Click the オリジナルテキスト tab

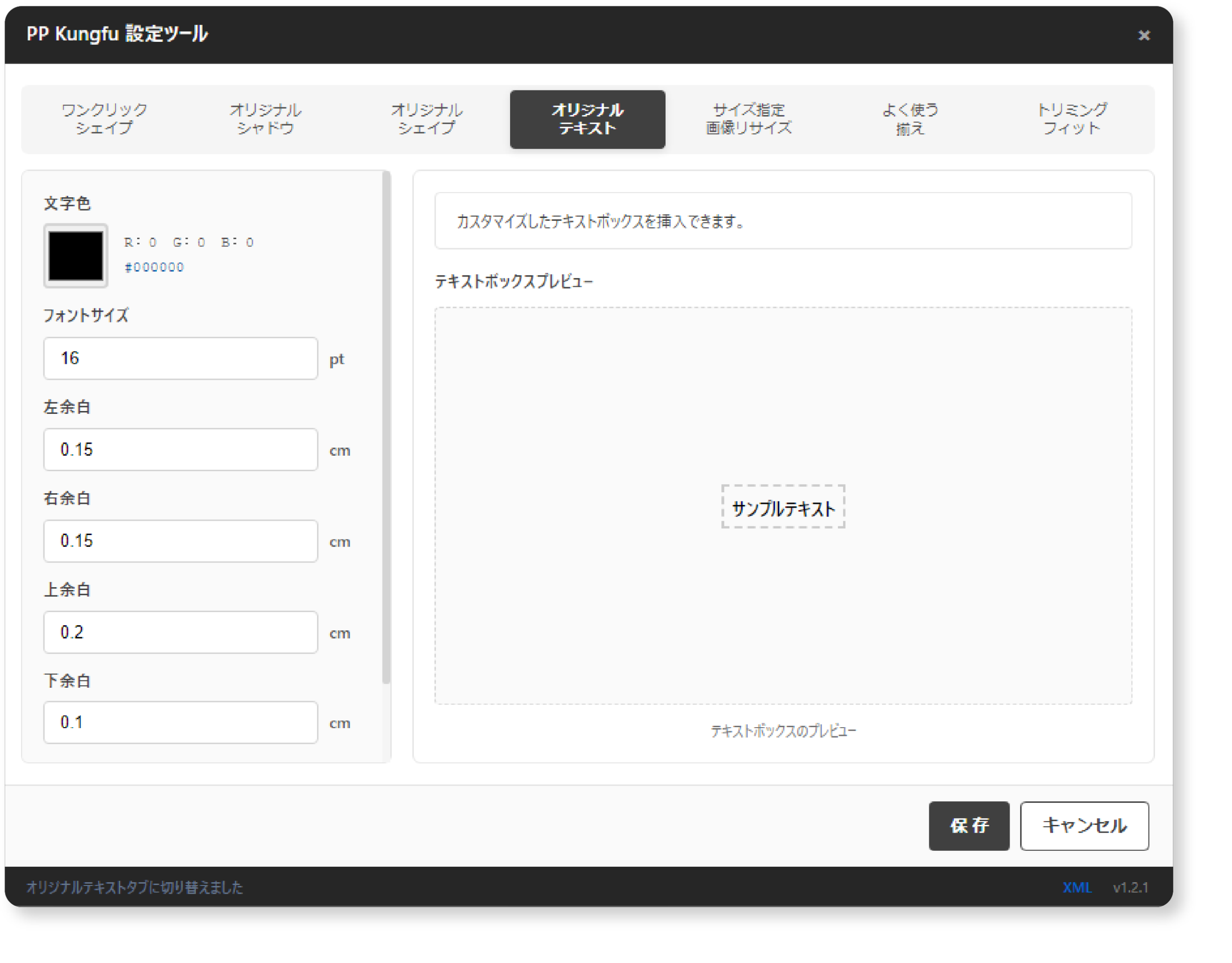(587, 119)
